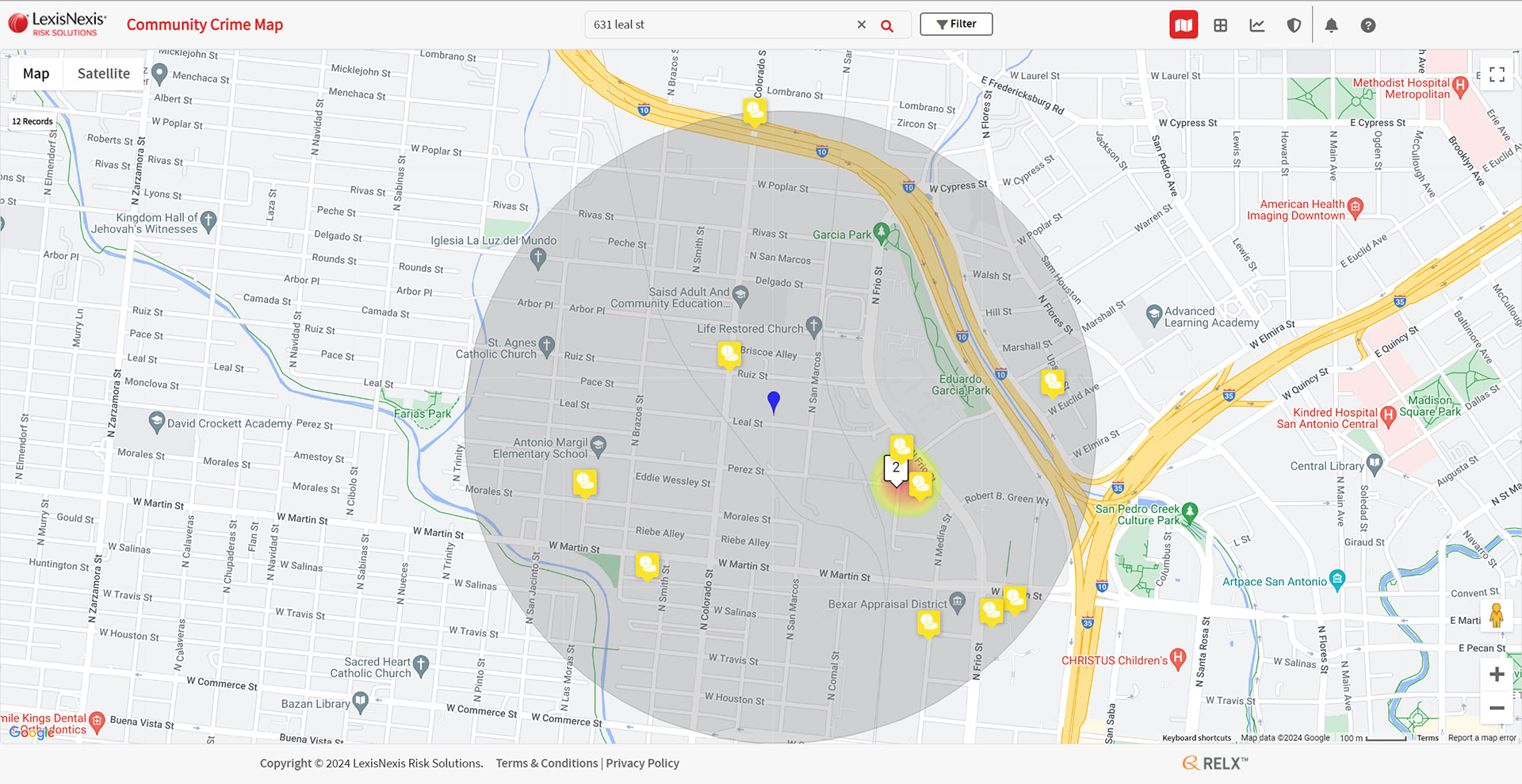Open the Filter options
The width and height of the screenshot is (1522, 784).
956,24
